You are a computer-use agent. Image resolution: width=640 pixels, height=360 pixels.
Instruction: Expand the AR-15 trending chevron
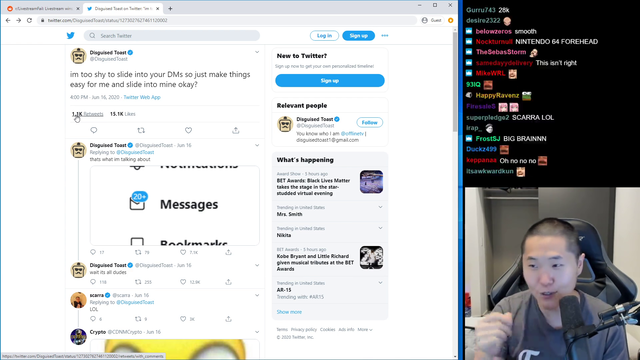point(380,282)
